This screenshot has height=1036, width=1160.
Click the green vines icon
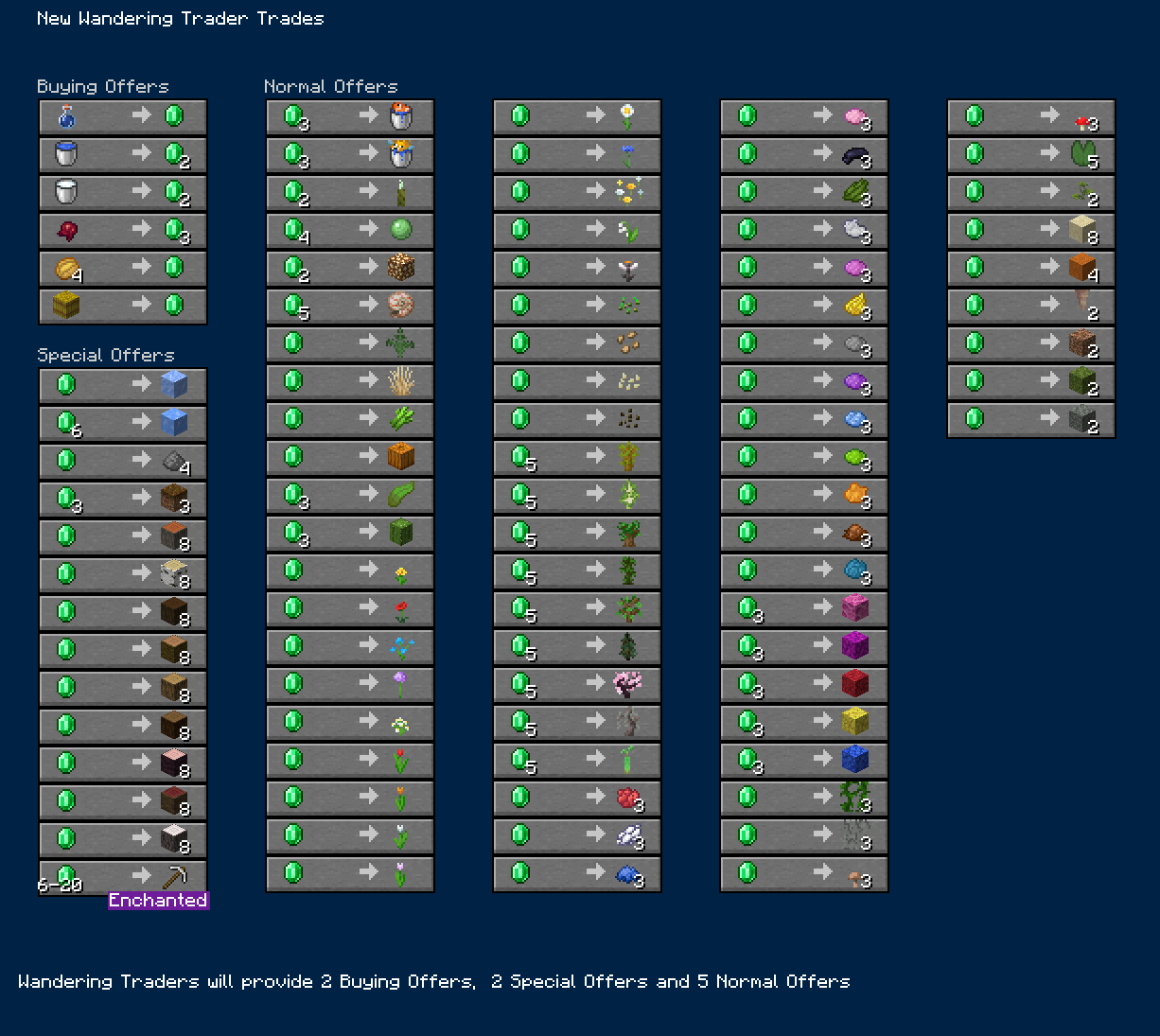tap(855, 798)
